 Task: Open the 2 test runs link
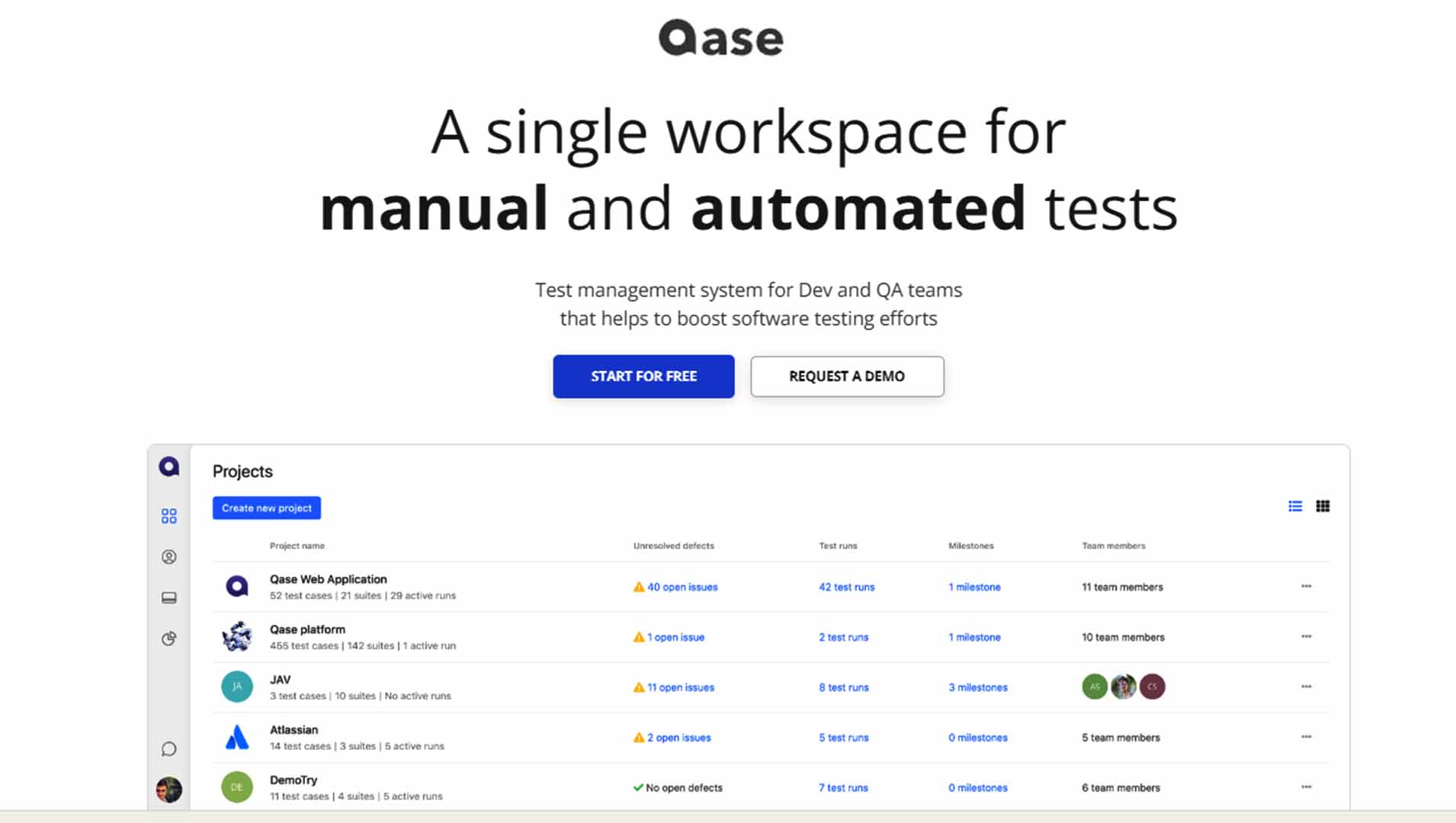[x=844, y=637]
